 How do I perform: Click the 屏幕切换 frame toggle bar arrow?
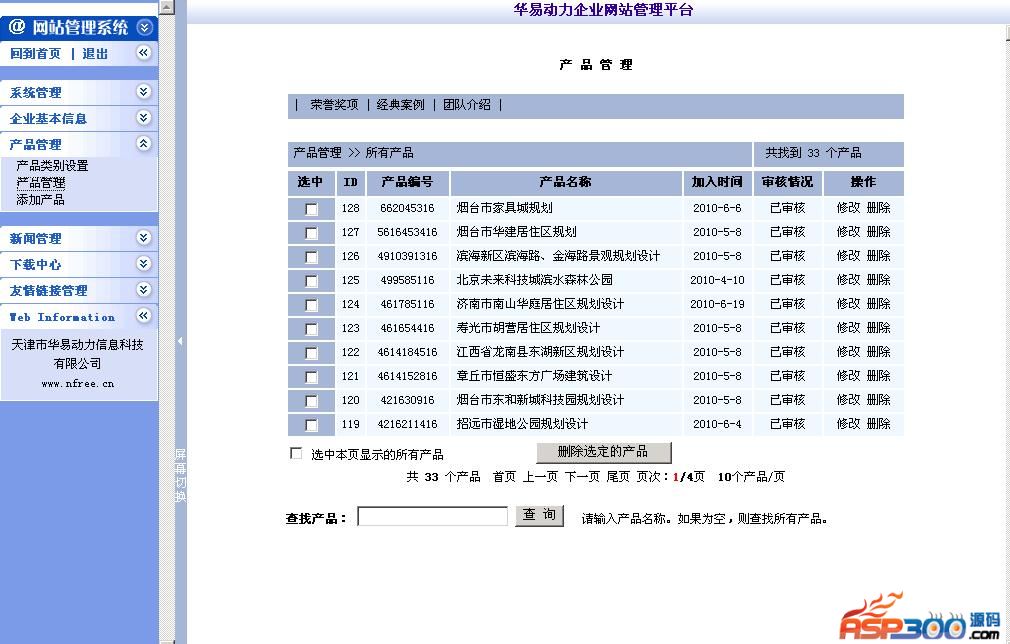click(180, 341)
